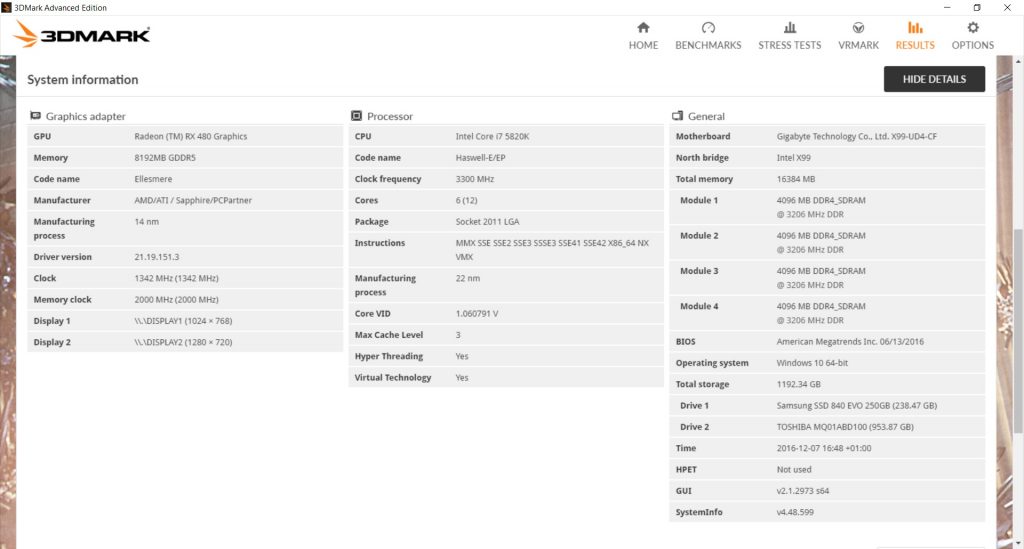1024x549 pixels.
Task: Select the HPET Not used value
Action: tap(793, 469)
